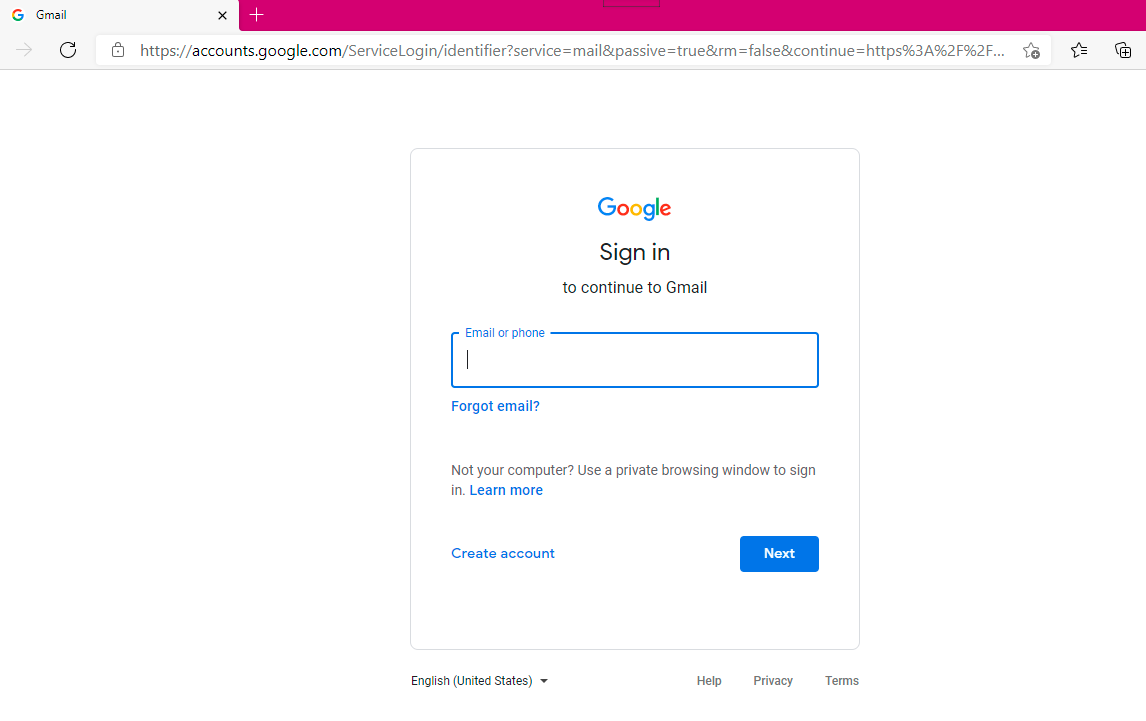
Task: Reload the current page
Action: [x=67, y=50]
